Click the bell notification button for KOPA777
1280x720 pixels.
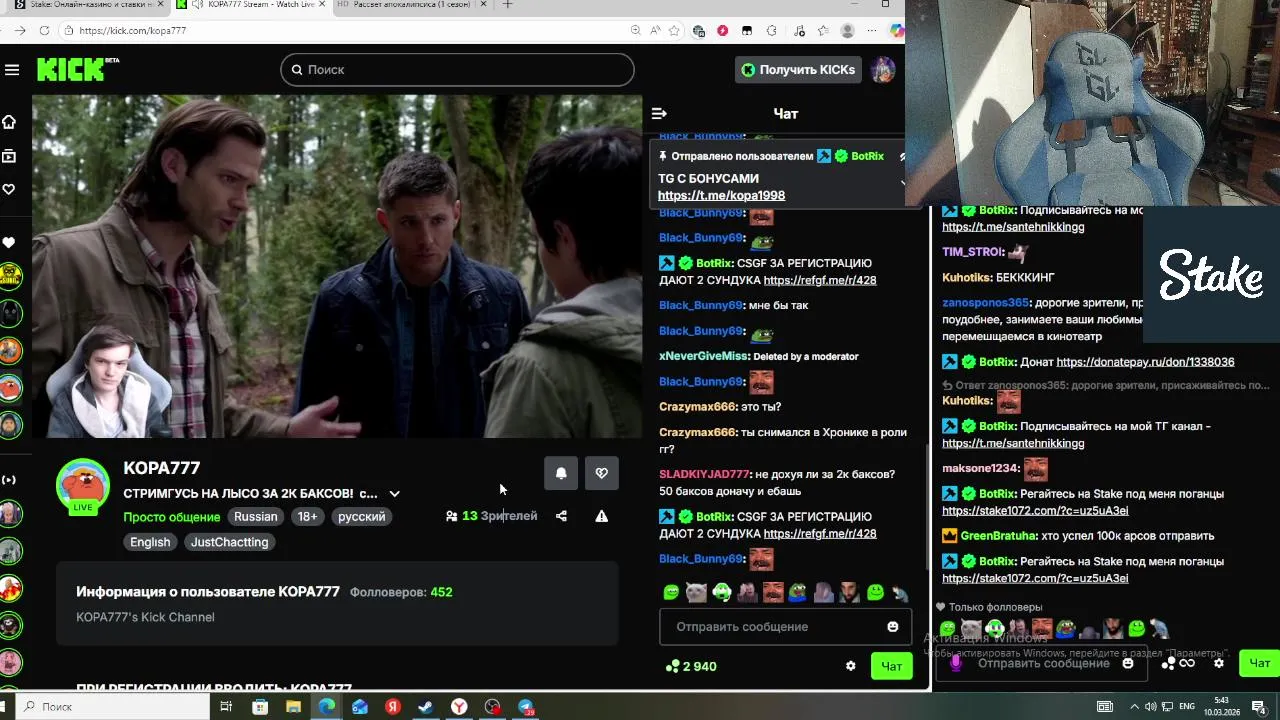(x=561, y=473)
